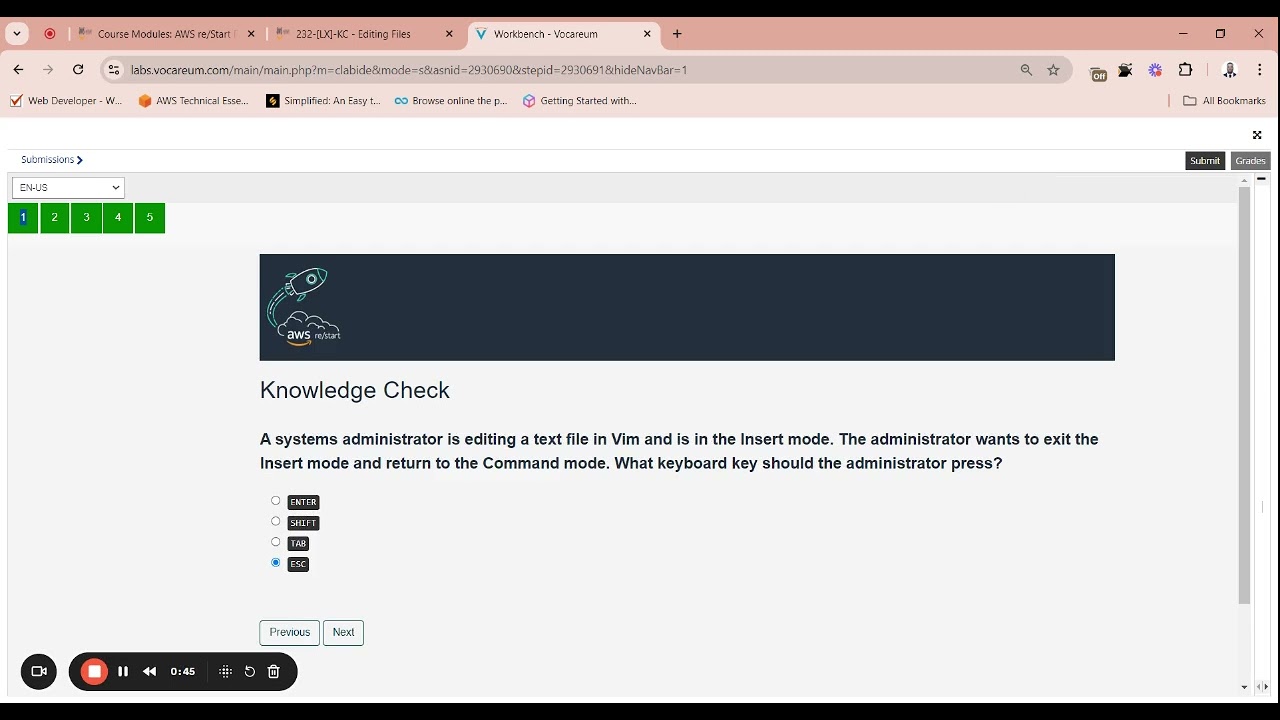Image resolution: width=1280 pixels, height=720 pixels.
Task: Stop the screen recording
Action: [95, 672]
